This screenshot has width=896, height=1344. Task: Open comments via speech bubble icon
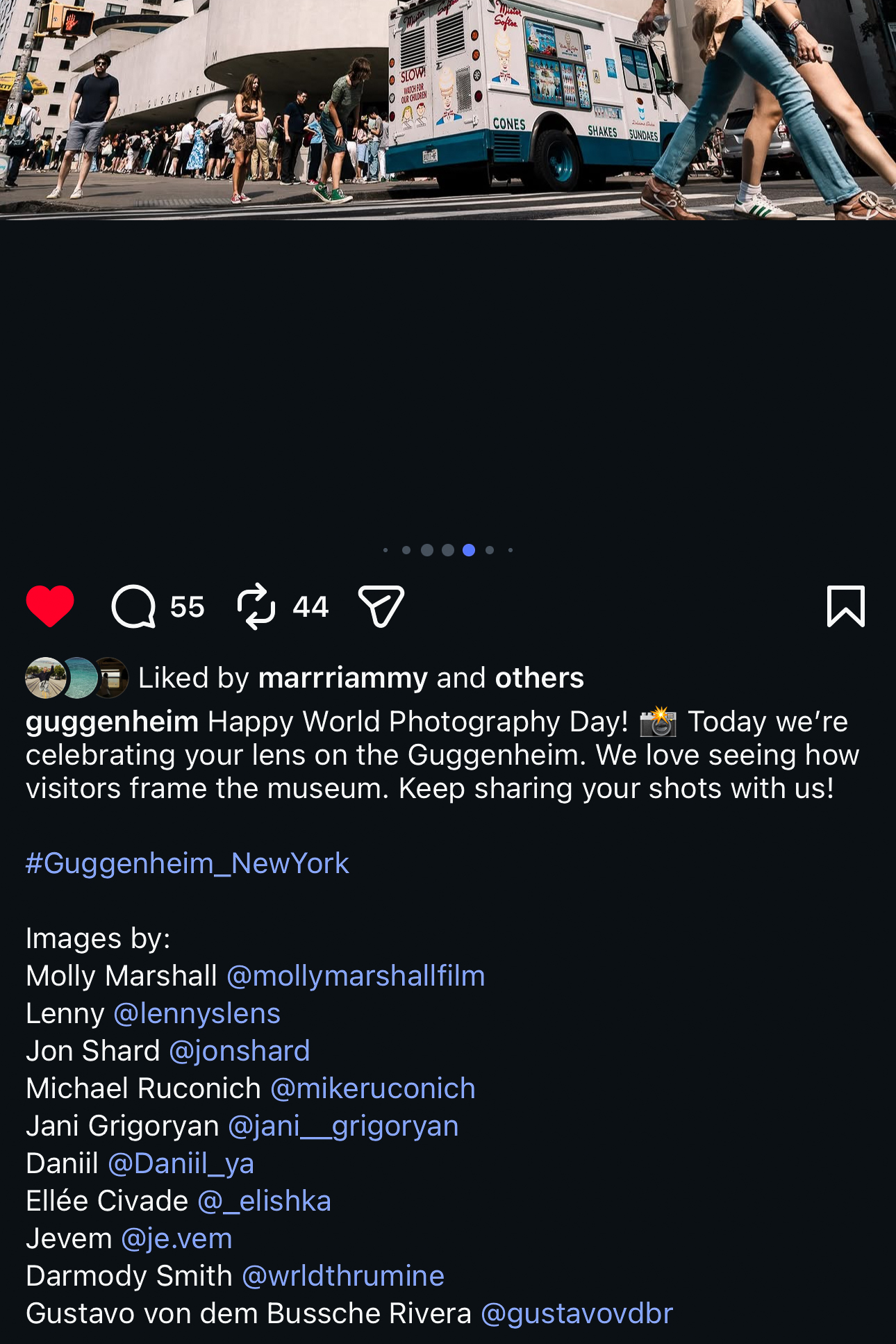133,606
